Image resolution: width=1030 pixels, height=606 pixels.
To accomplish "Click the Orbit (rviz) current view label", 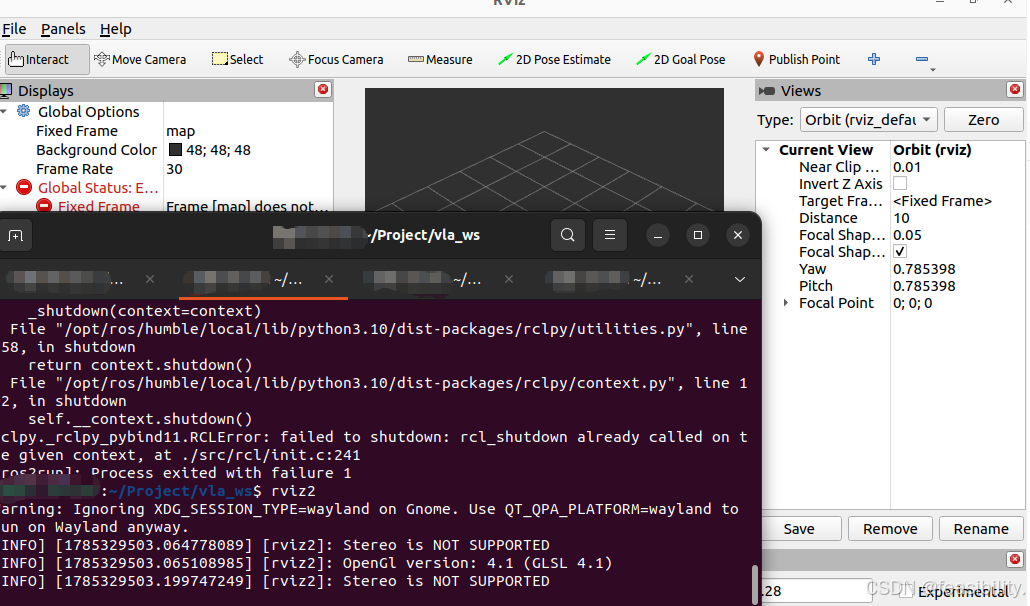I will pos(931,150).
